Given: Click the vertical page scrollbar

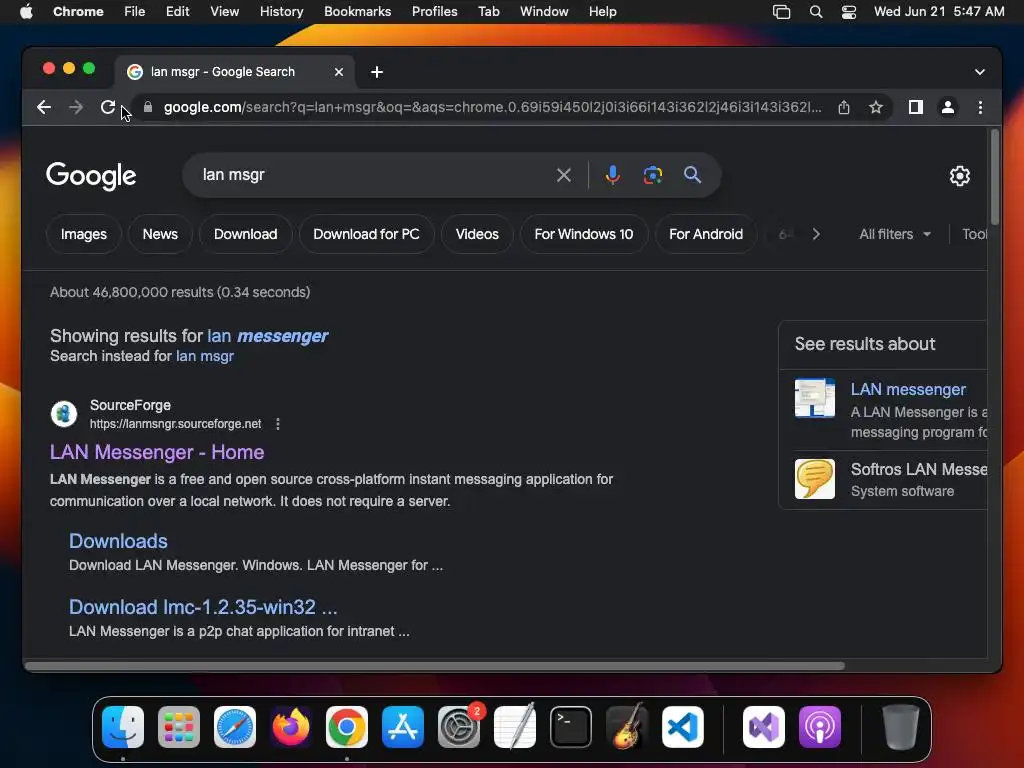Looking at the screenshot, I should click(x=995, y=176).
